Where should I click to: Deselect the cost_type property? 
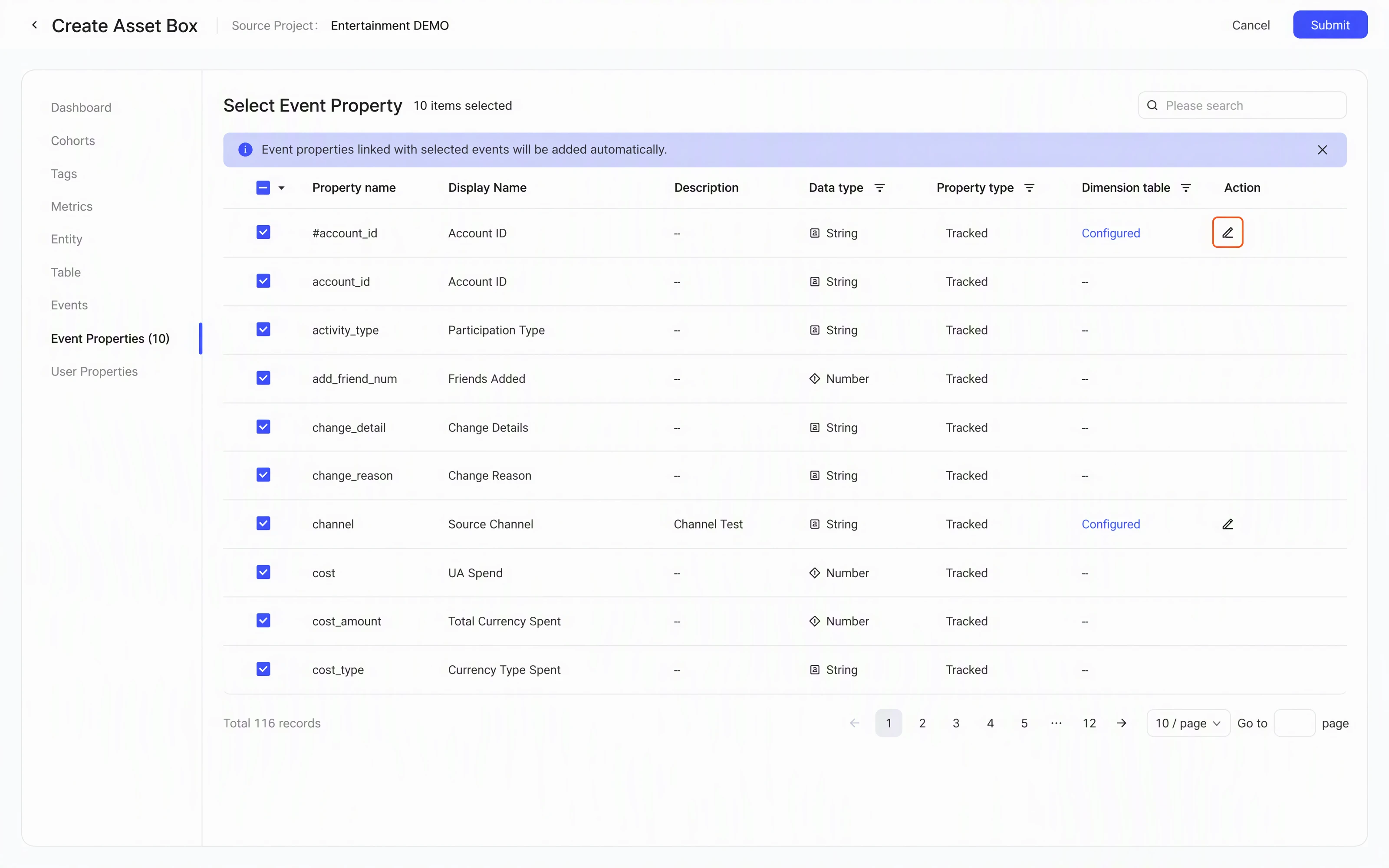coord(263,669)
